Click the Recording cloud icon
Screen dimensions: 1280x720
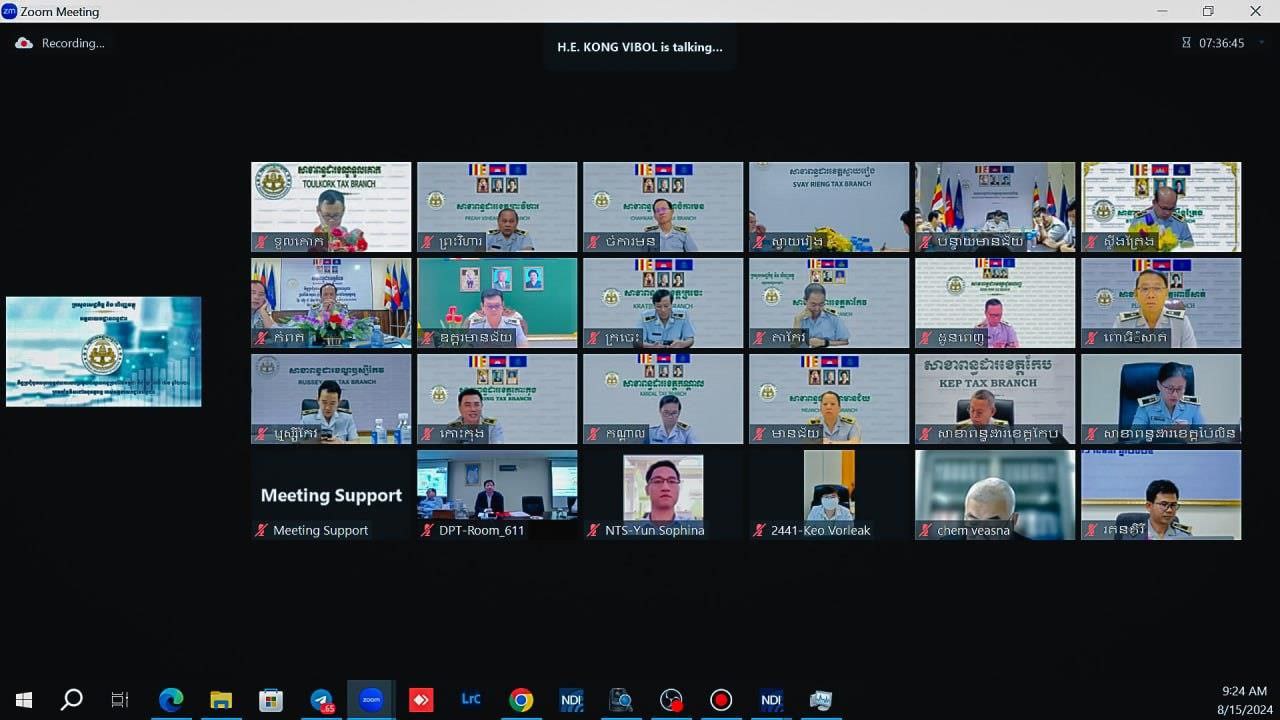pos(24,43)
